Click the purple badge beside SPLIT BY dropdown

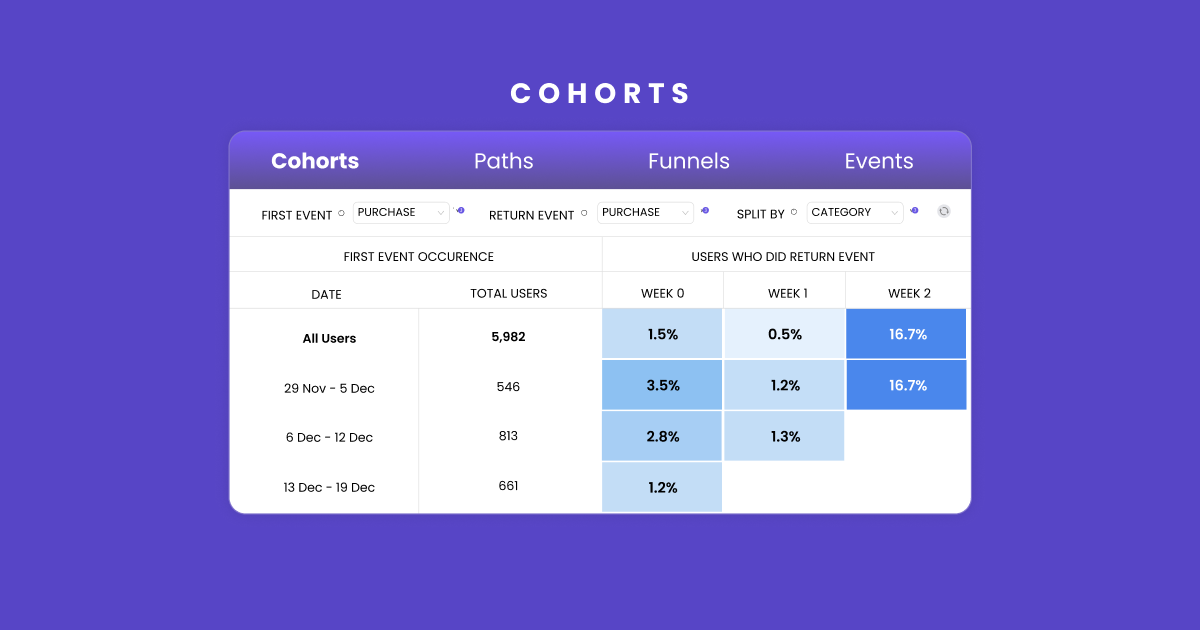914,212
